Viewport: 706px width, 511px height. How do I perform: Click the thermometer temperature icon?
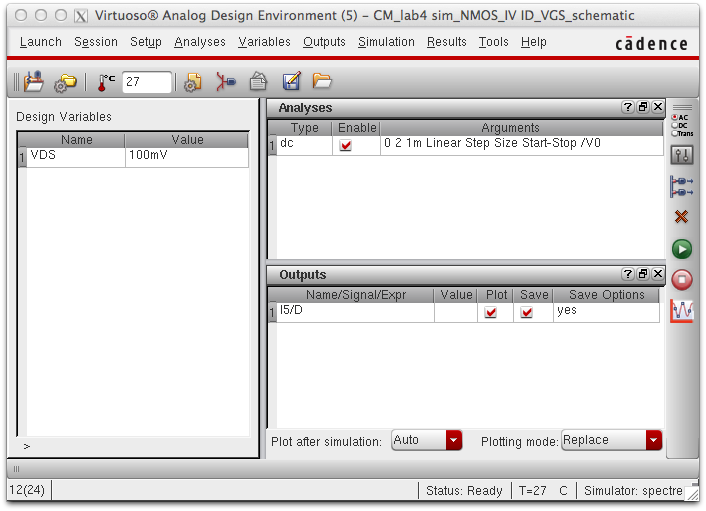click(x=106, y=82)
